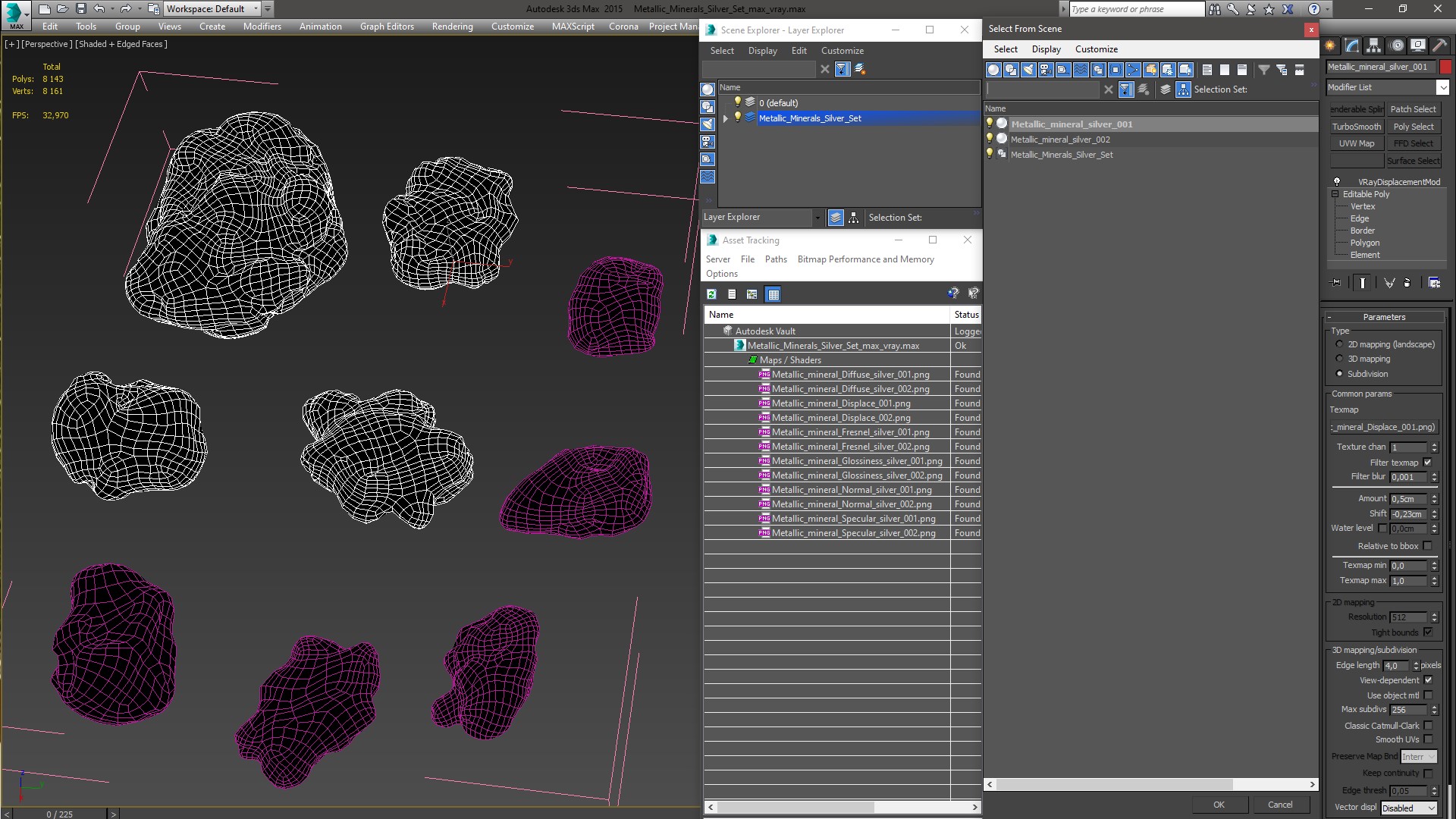The height and width of the screenshot is (819, 1456).
Task: Collapse the Parameters rollout
Action: pos(1384,317)
